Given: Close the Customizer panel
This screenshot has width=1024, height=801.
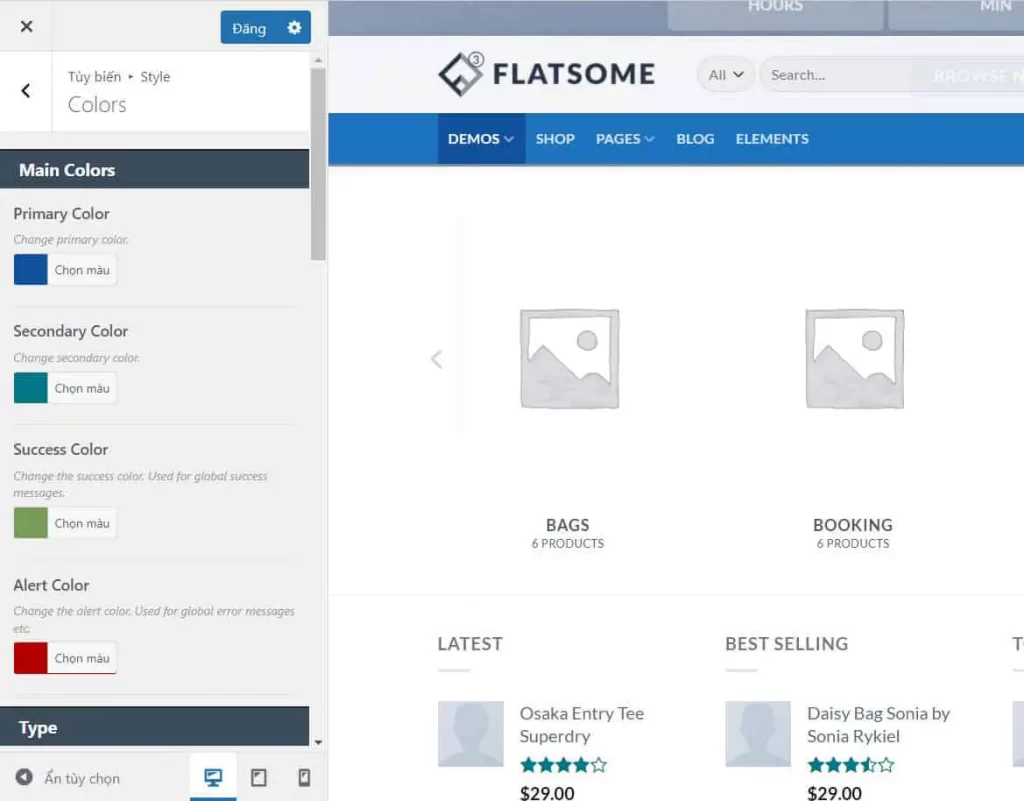Looking at the screenshot, I should click(25, 25).
